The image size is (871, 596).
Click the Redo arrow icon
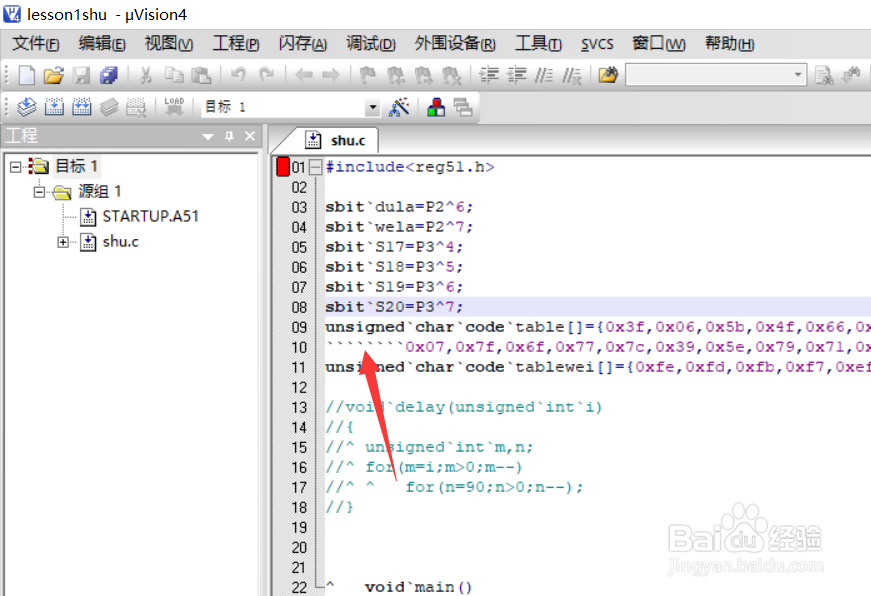(267, 74)
